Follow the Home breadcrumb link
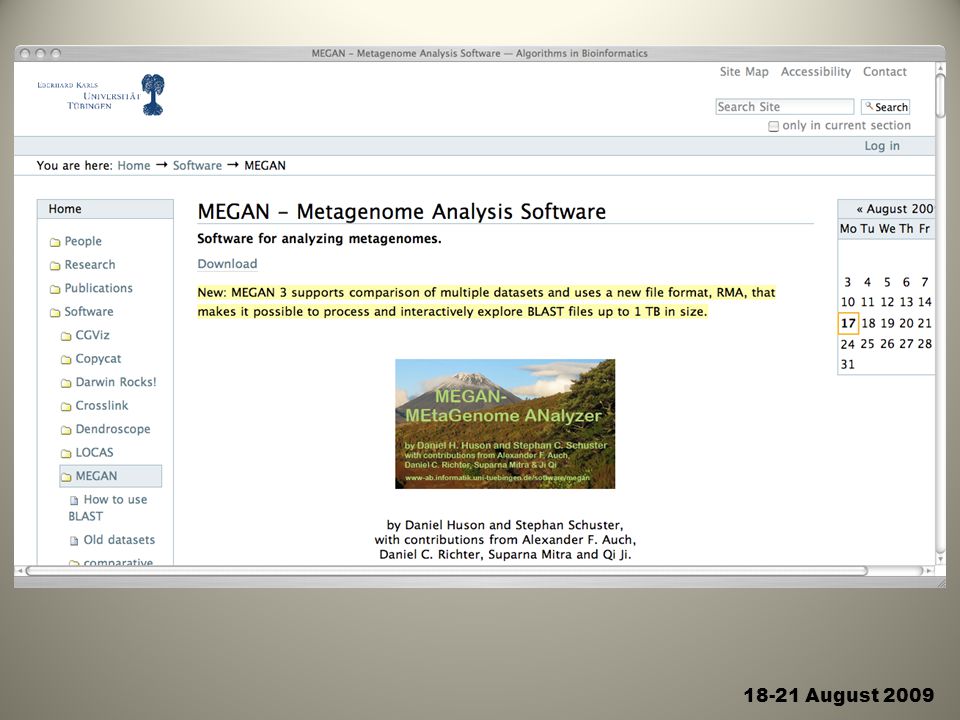 [133, 165]
